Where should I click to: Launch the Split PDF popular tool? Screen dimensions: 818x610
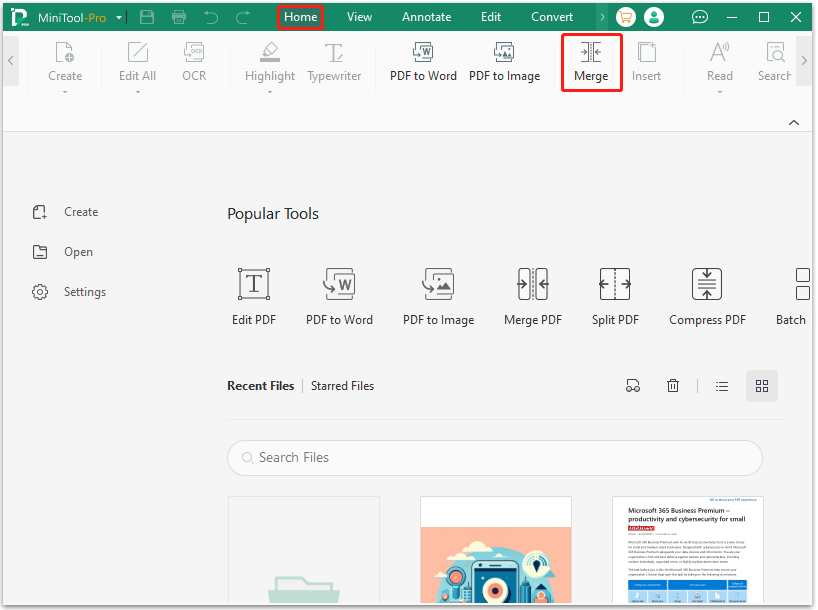615,297
